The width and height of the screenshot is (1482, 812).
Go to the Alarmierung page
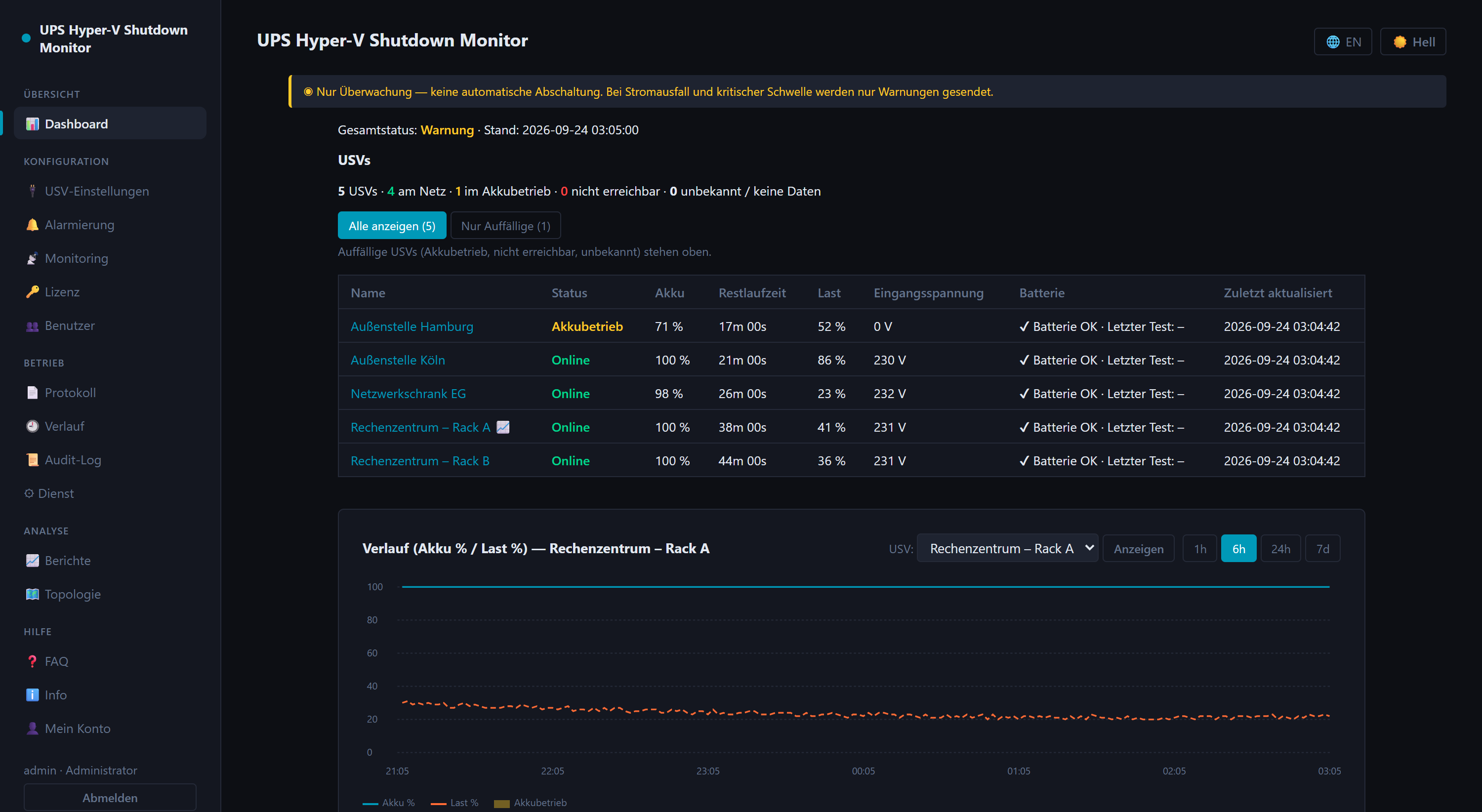coord(110,225)
